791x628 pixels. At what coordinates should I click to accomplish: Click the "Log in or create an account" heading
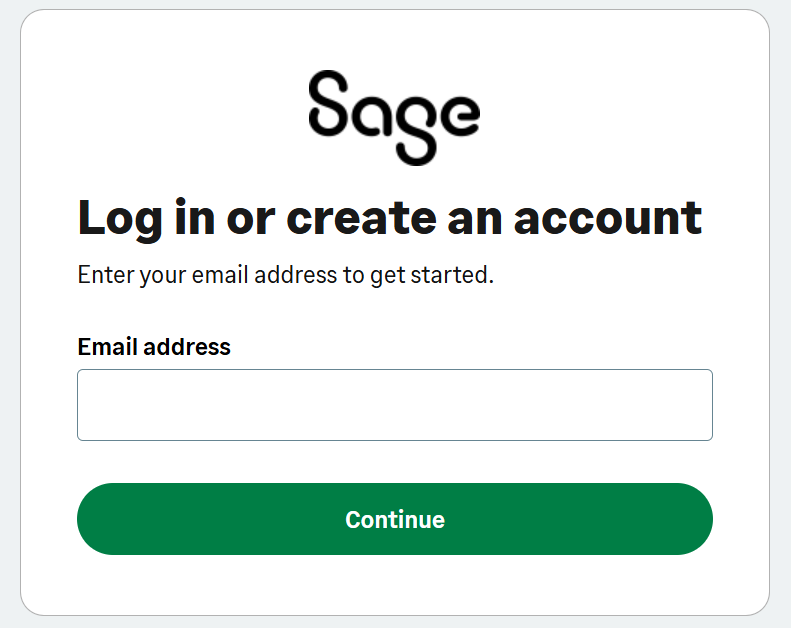390,218
